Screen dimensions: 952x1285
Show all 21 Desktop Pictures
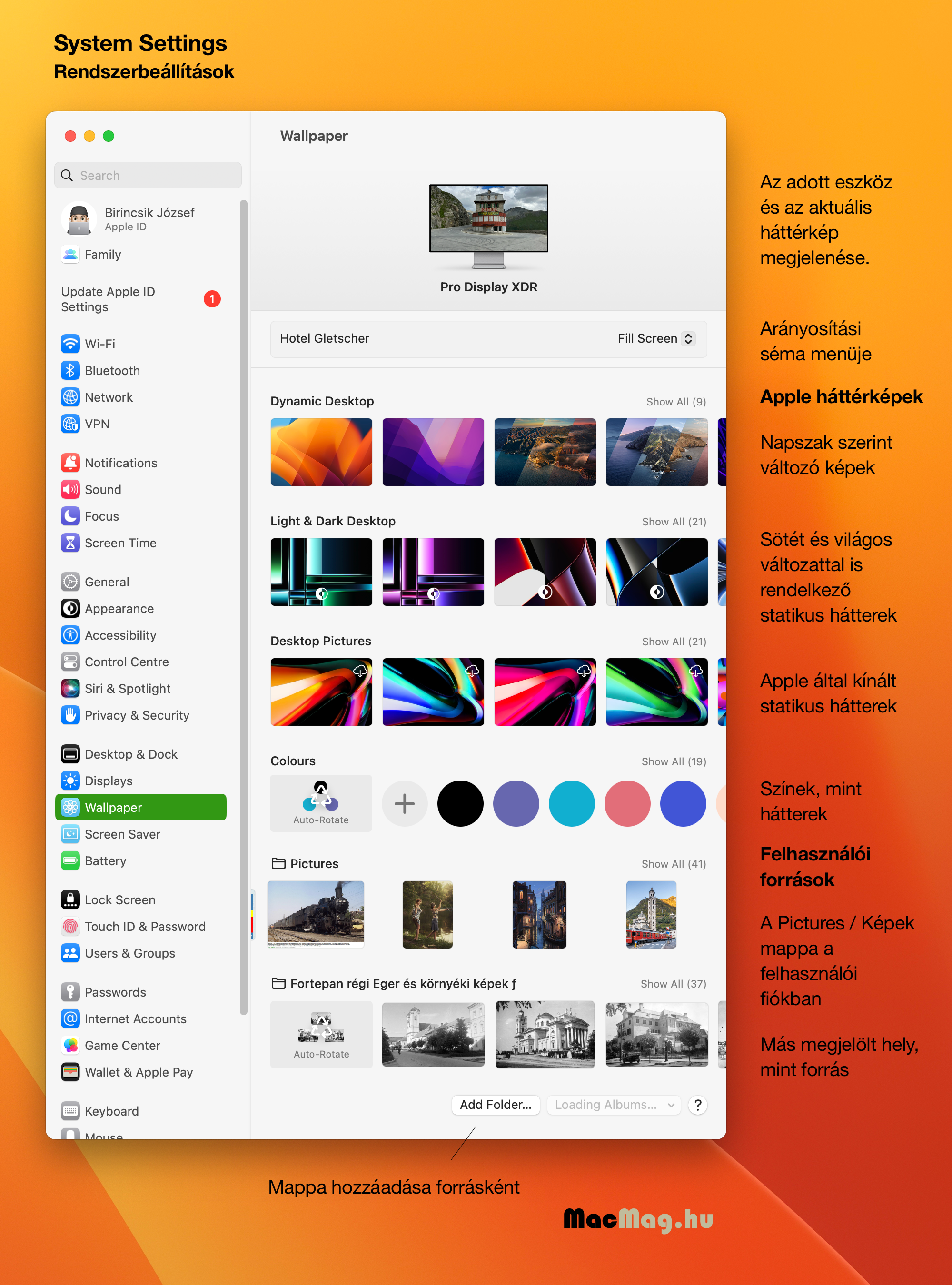tap(674, 642)
